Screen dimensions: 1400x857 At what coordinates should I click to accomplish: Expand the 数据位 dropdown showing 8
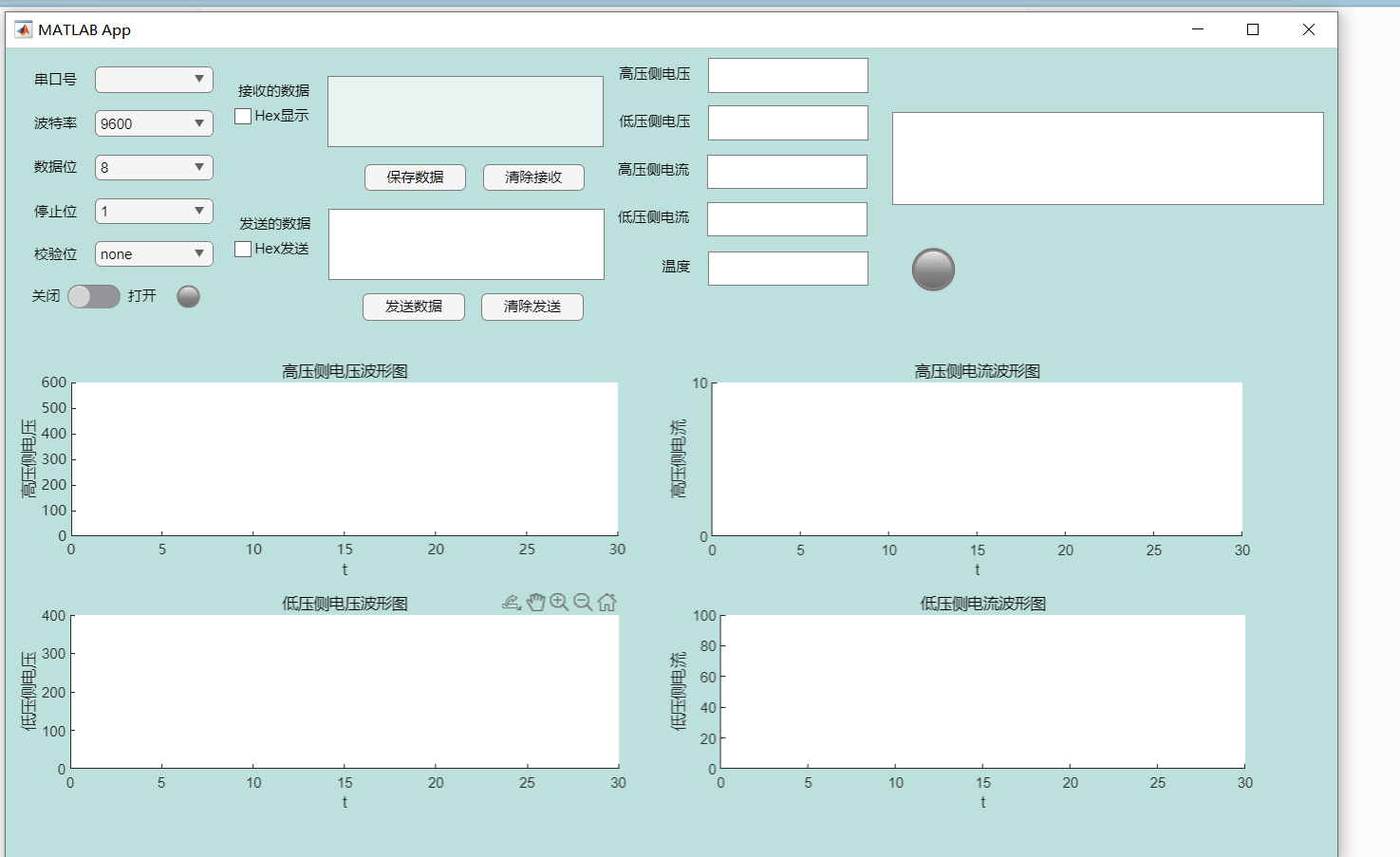154,167
